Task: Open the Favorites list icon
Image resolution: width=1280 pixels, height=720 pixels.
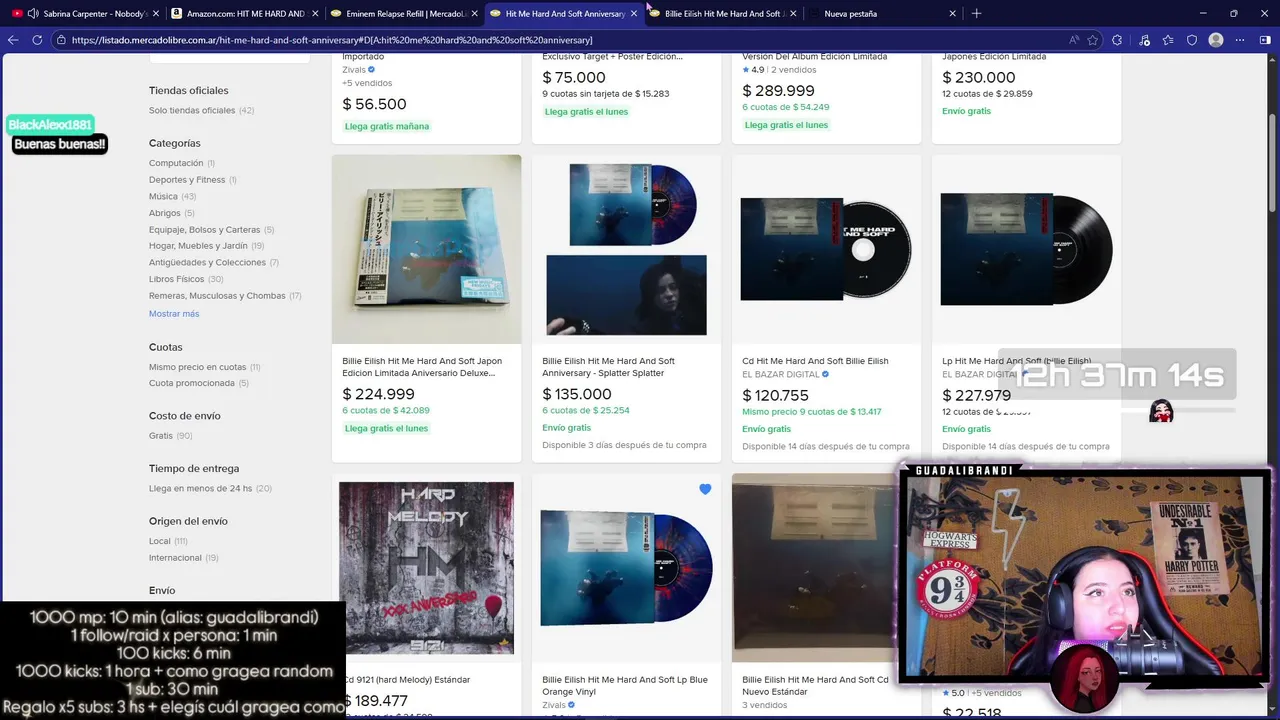Action: coord(1167,40)
